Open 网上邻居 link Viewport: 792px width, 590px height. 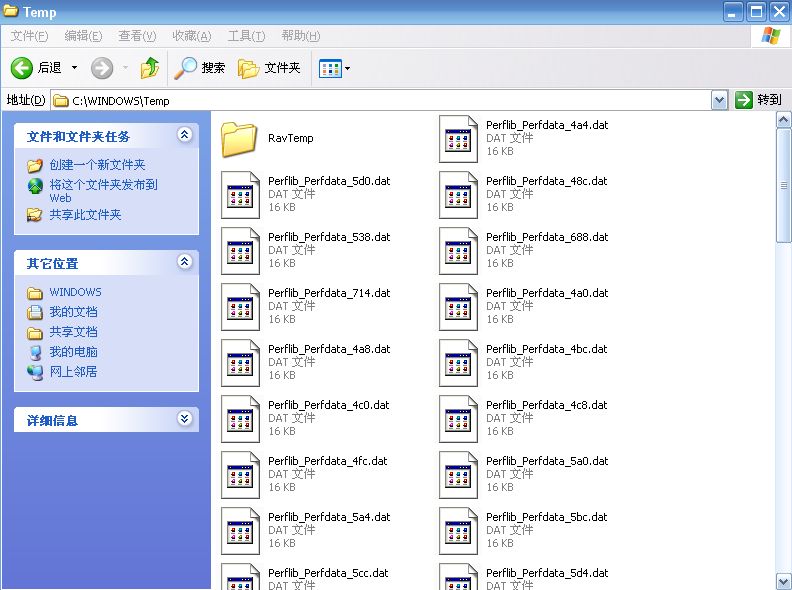coord(73,372)
